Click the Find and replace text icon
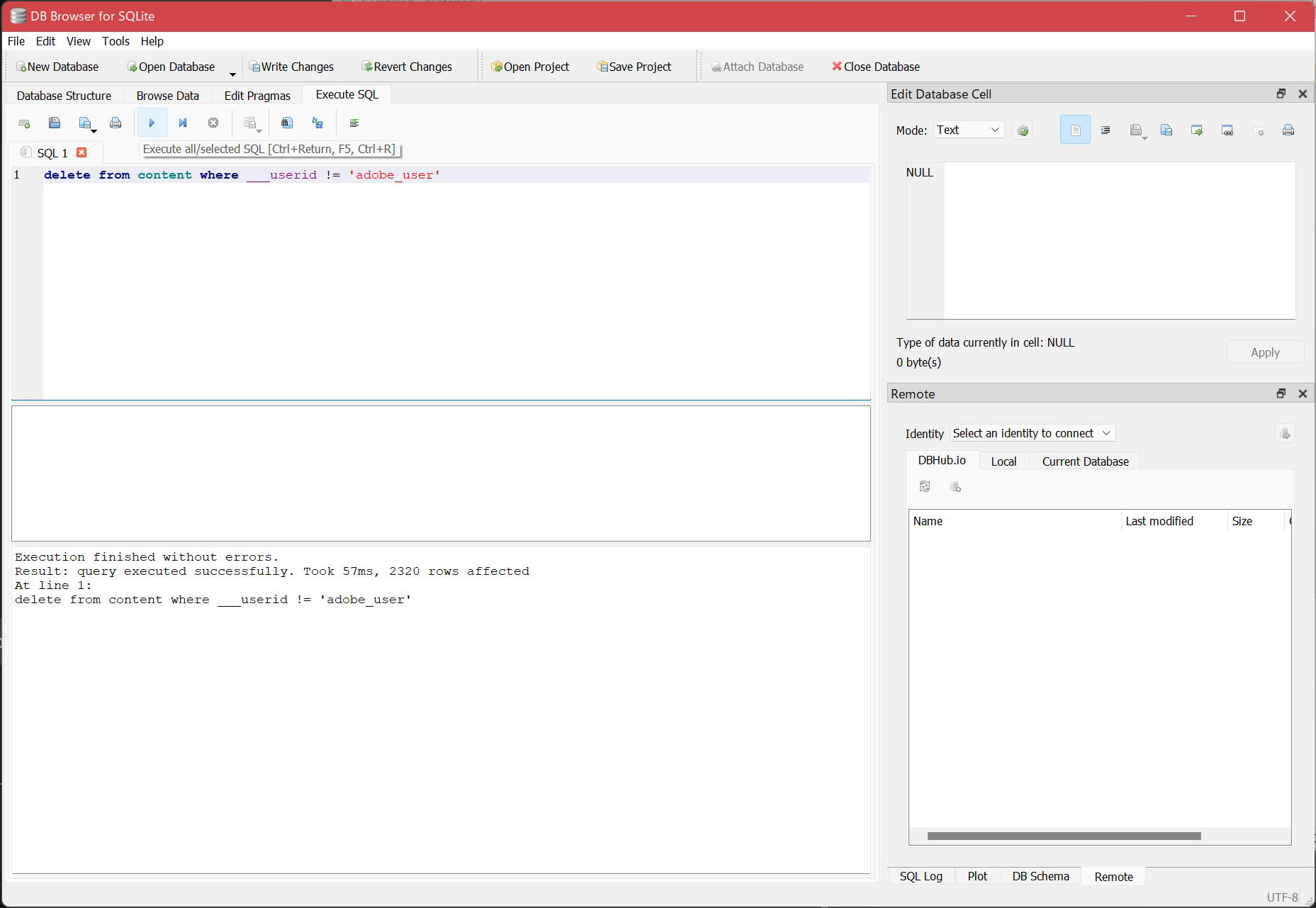1316x908 pixels. pyautogui.click(x=317, y=123)
